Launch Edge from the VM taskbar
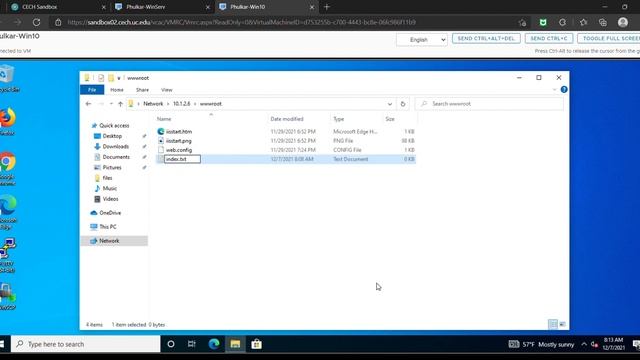The width and height of the screenshot is (640, 360). (214, 344)
